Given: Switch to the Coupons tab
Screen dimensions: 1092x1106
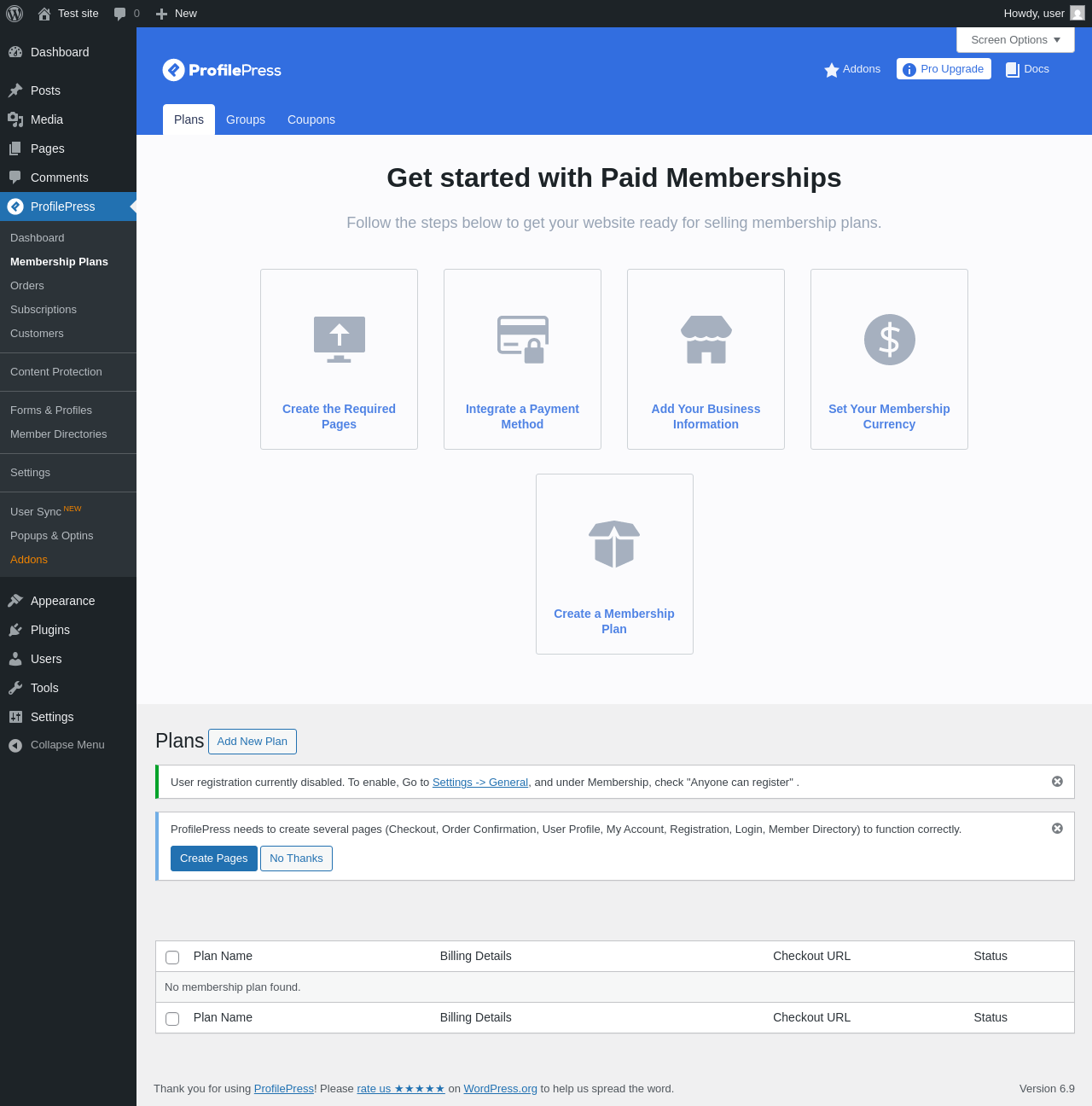Looking at the screenshot, I should pyautogui.click(x=311, y=119).
